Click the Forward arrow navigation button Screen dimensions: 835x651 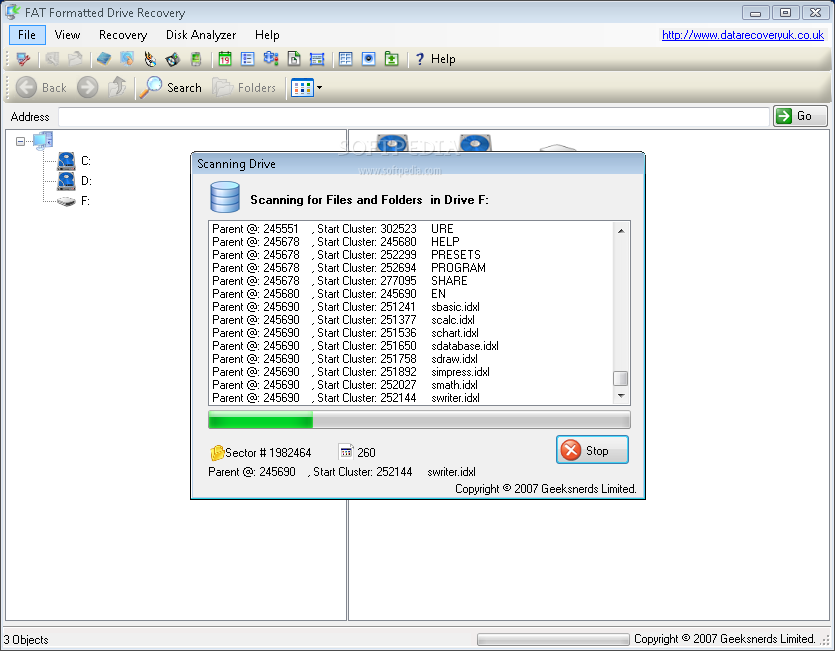[x=87, y=87]
